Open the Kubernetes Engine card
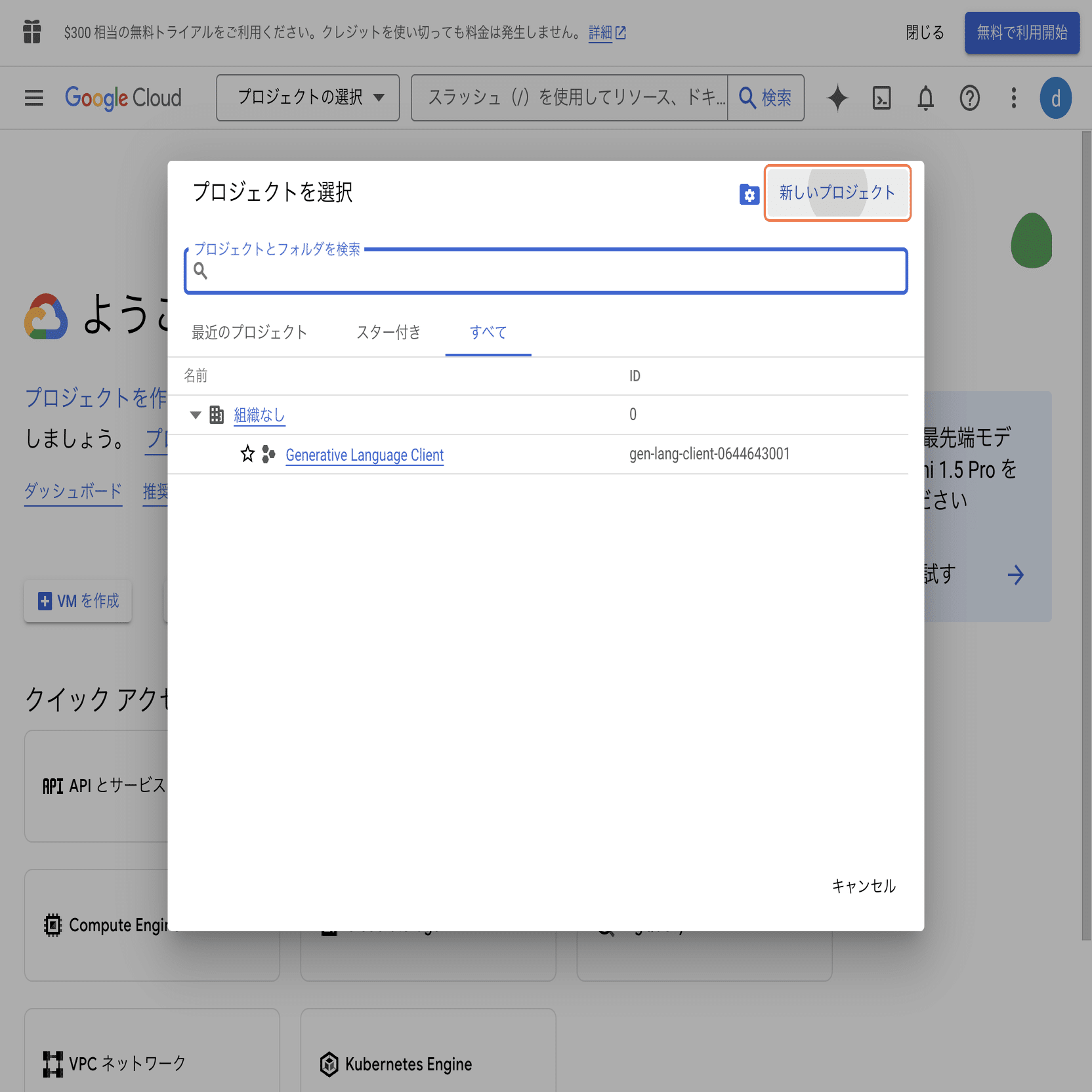1092x1092 pixels. (429, 1050)
